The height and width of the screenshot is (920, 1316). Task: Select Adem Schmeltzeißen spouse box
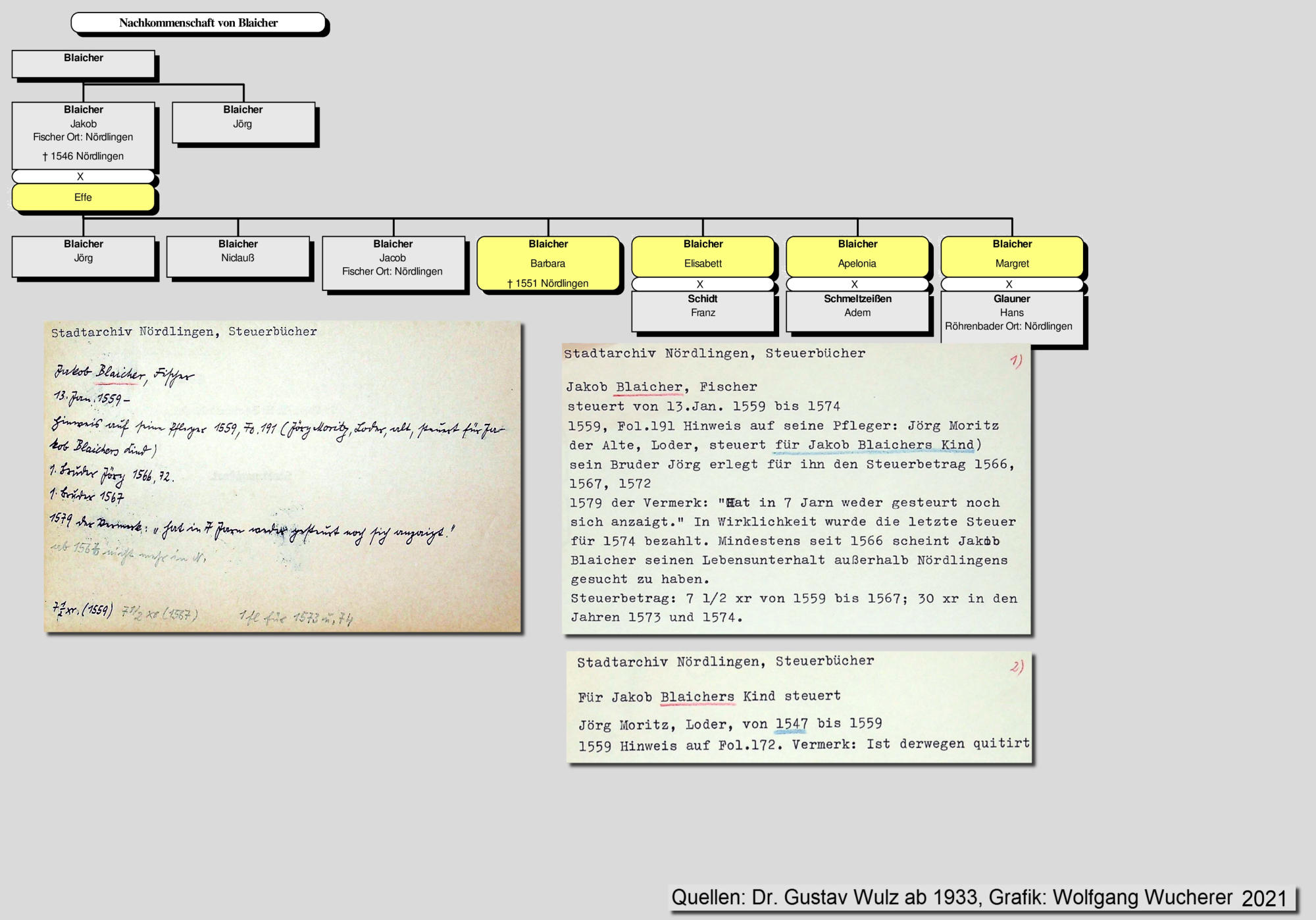[857, 311]
